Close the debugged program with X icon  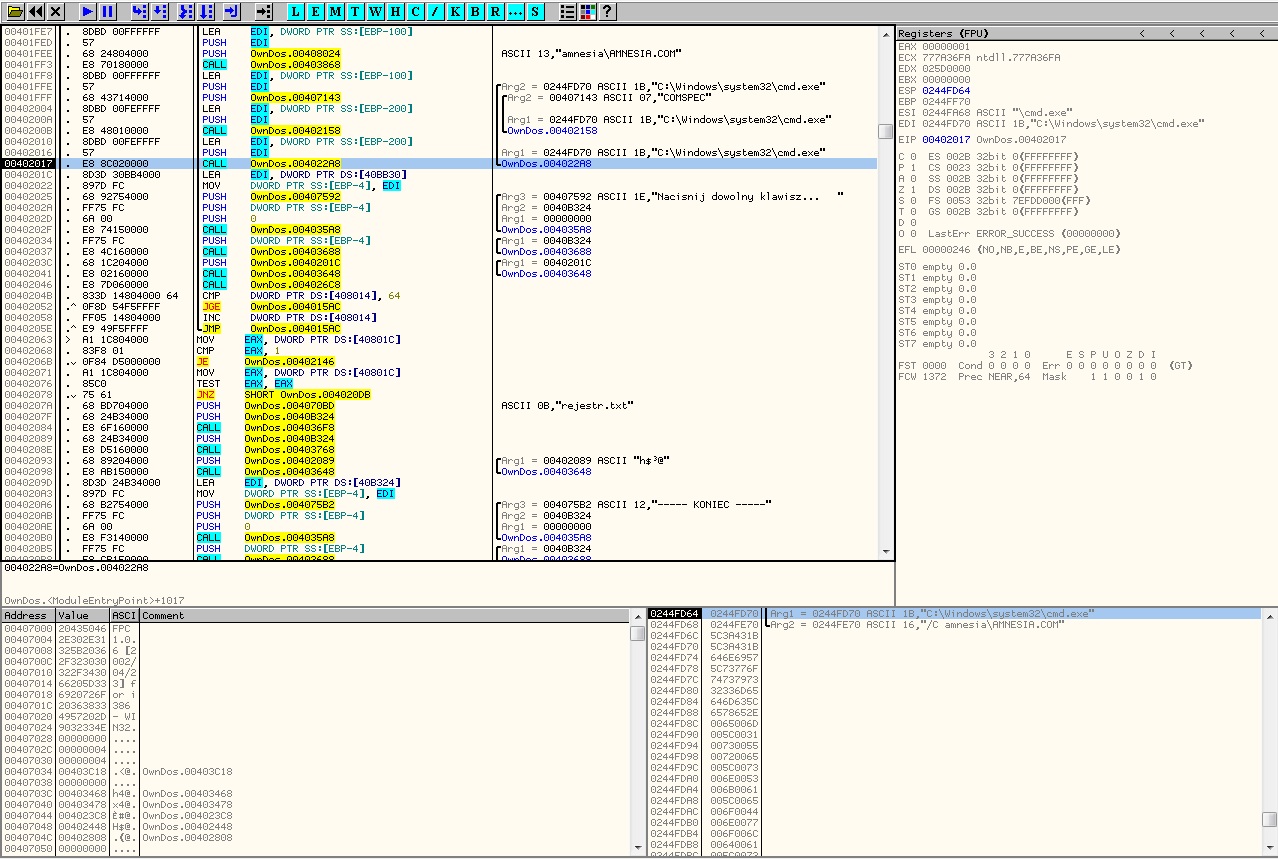point(56,12)
